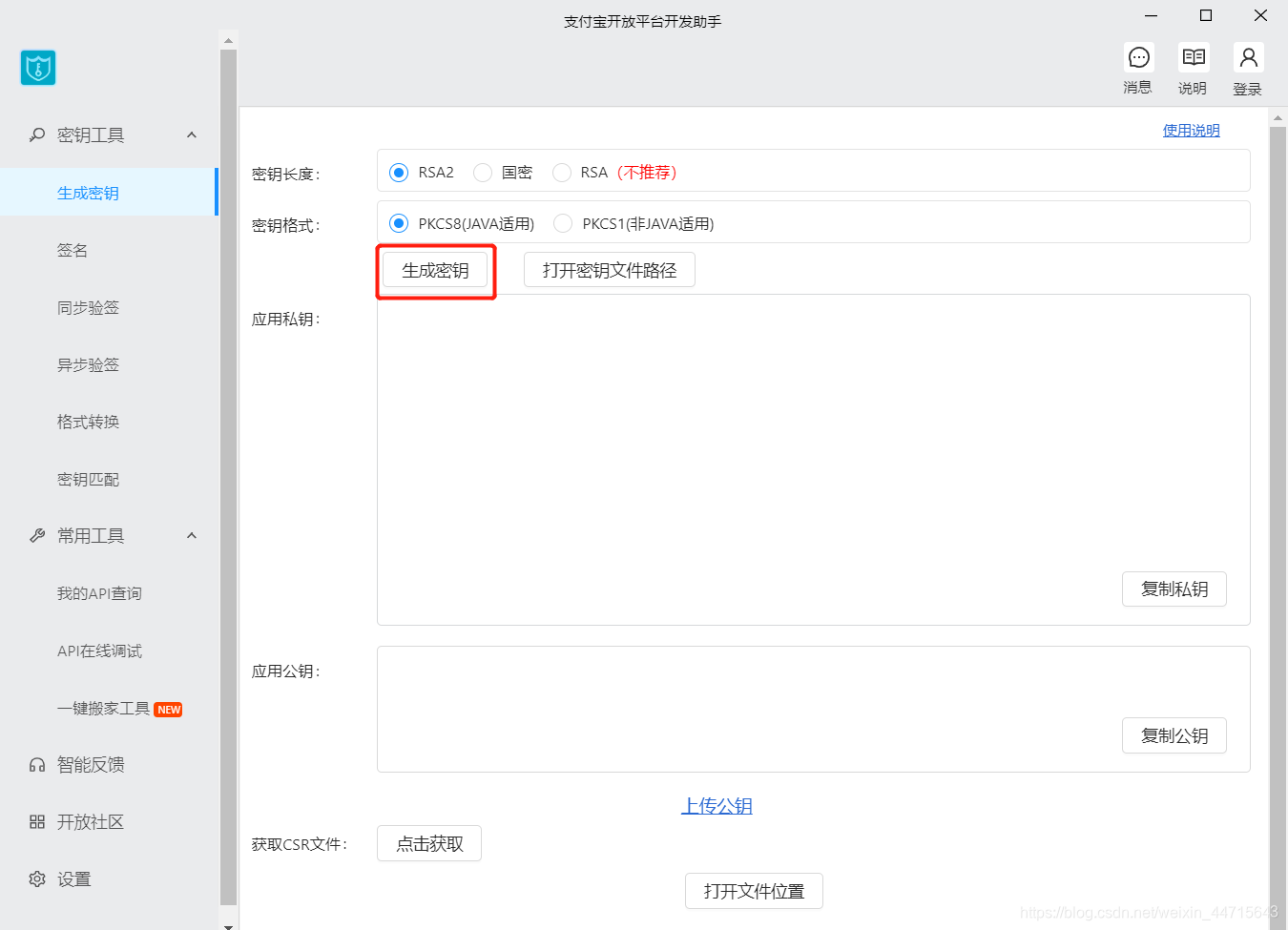This screenshot has height=930, width=1288.
Task: Click the shield logo icon in sidebar
Action: pos(38,68)
